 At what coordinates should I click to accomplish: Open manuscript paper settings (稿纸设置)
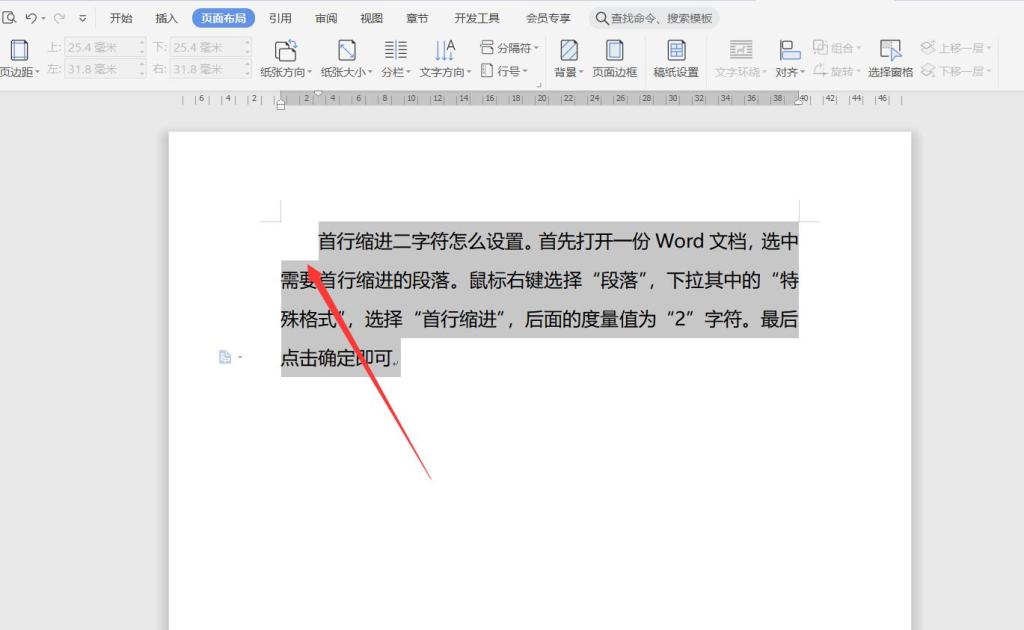(x=676, y=50)
